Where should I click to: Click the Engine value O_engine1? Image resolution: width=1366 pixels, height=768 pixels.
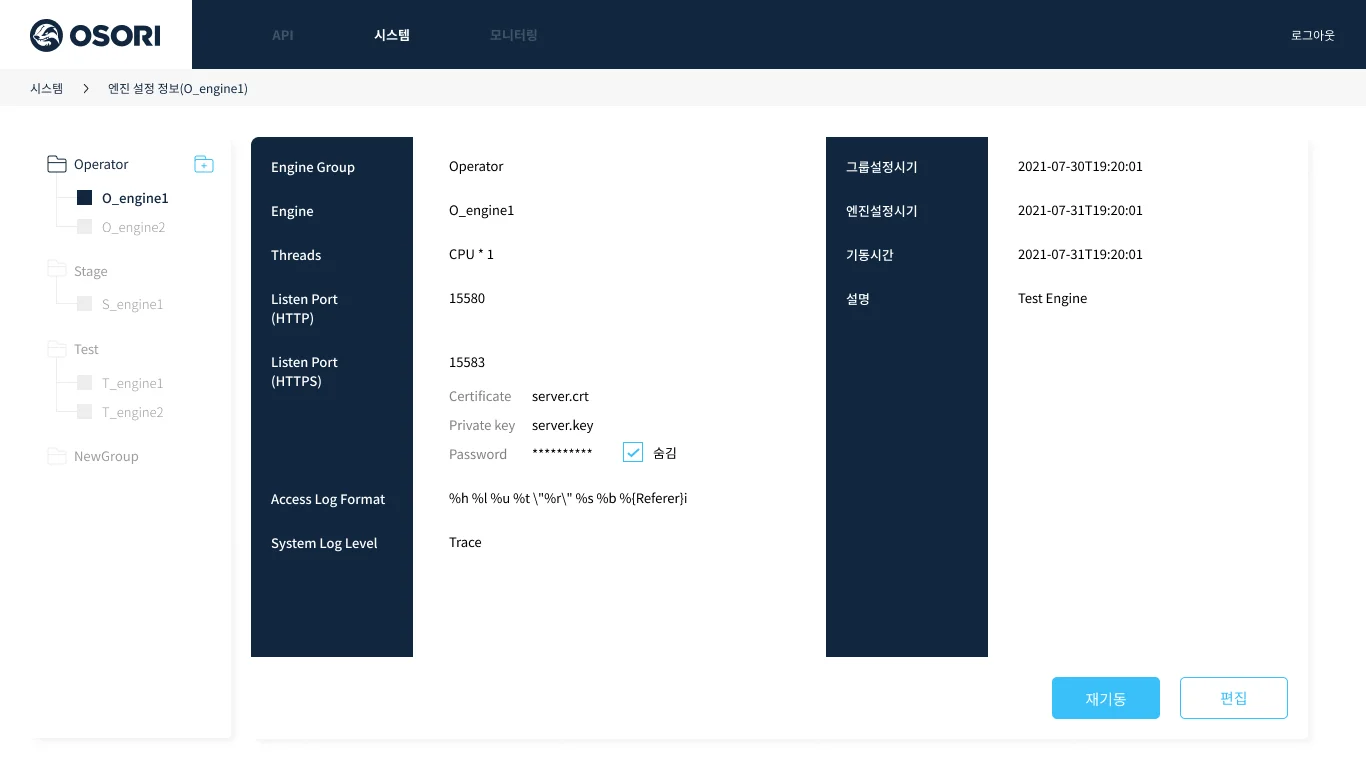(x=481, y=210)
